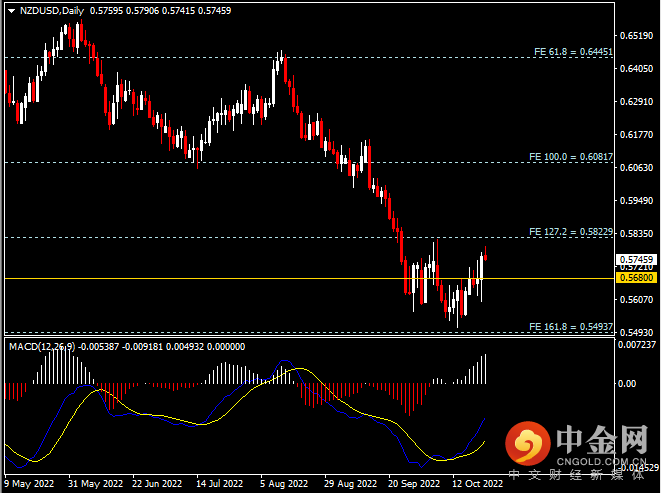
Task: Click the 12 Oct 2022 date label
Action: pos(478,484)
